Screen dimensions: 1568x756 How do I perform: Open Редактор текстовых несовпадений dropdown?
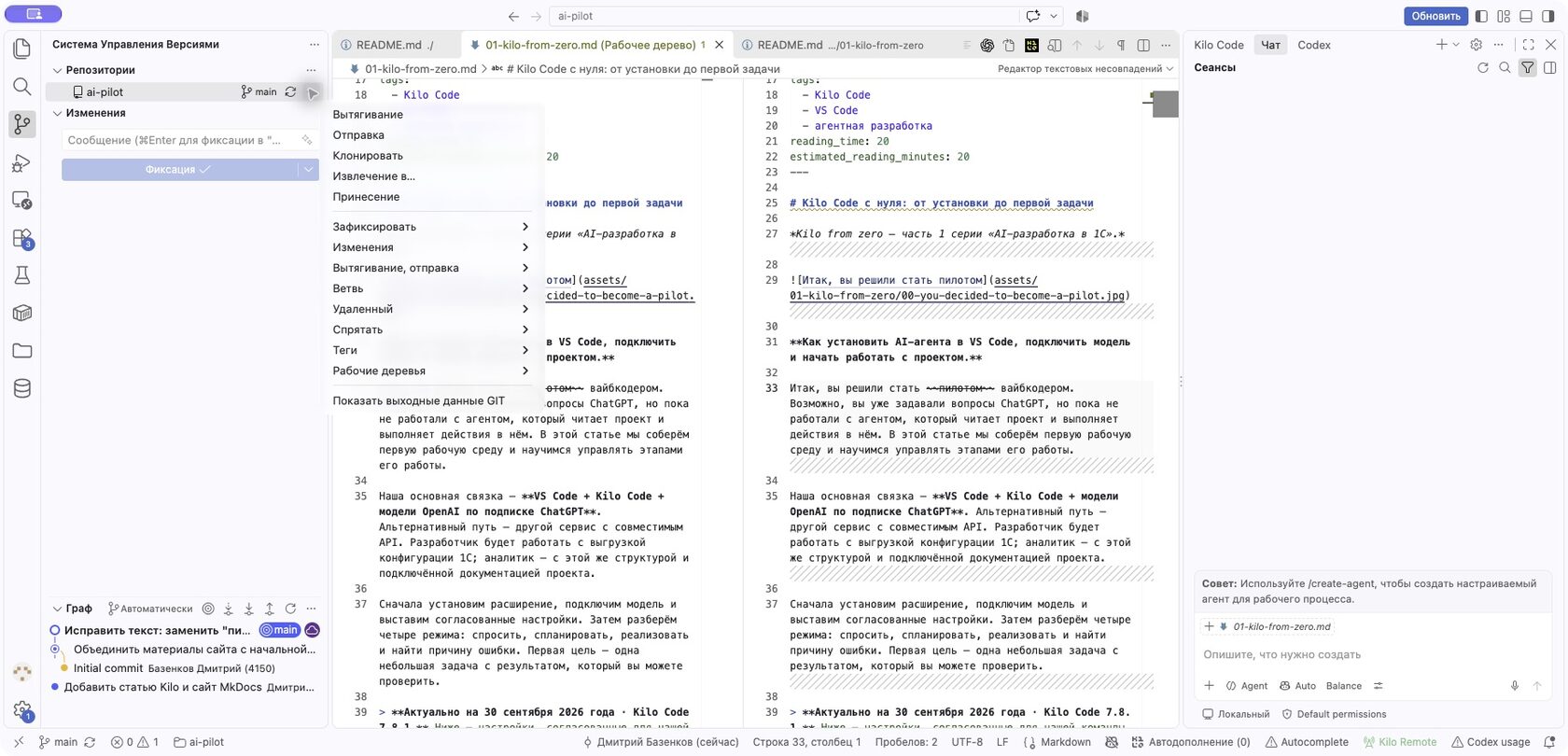coord(1085,69)
